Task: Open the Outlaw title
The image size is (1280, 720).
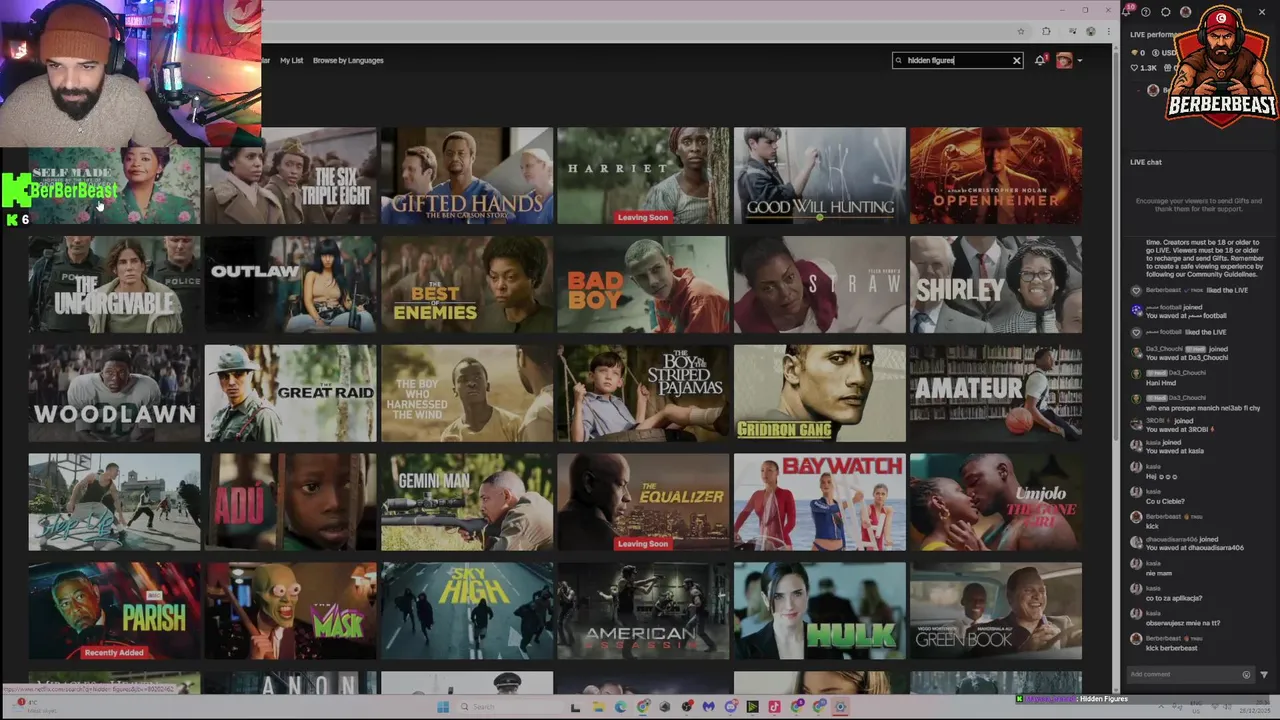Action: pos(291,285)
